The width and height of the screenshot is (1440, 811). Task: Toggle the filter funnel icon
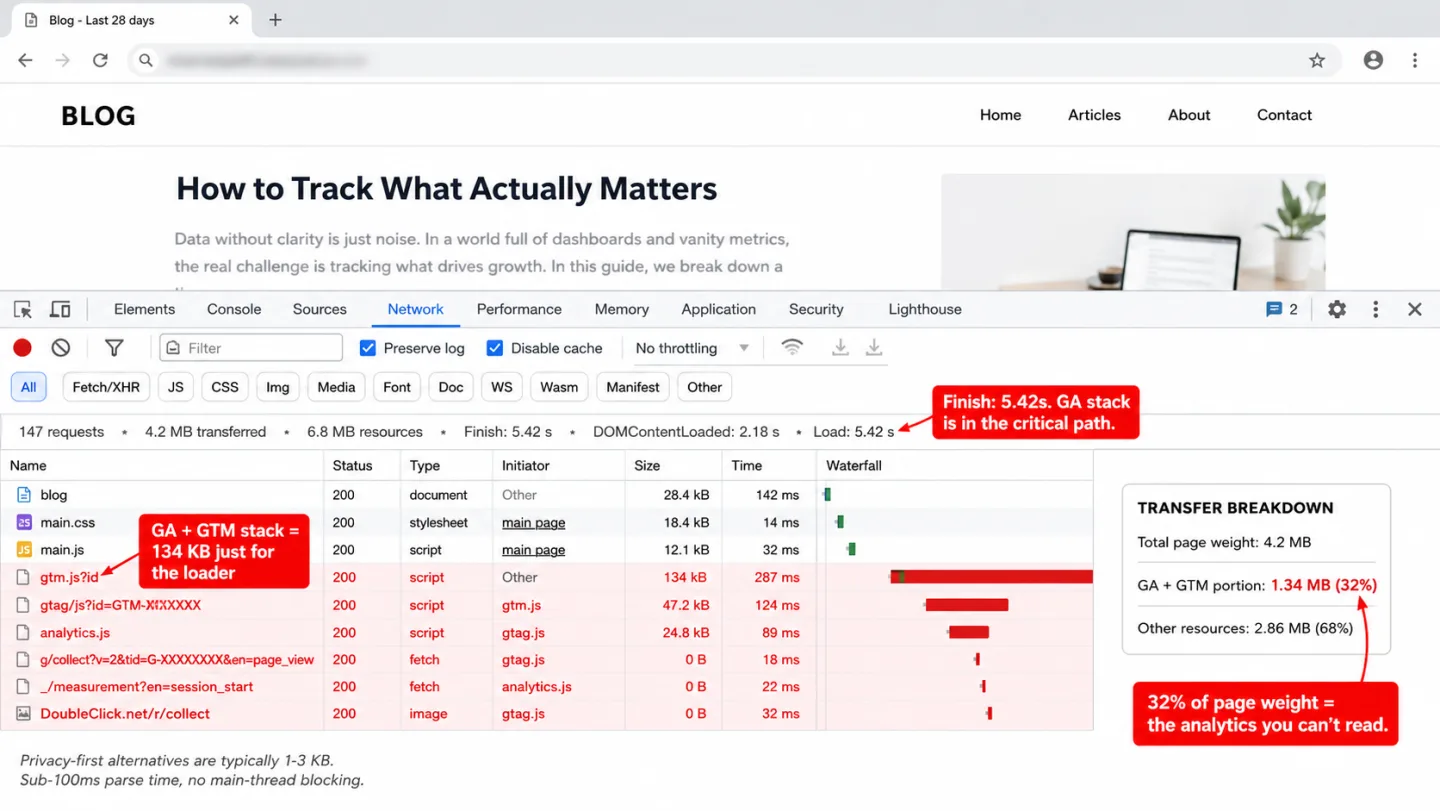(x=114, y=348)
